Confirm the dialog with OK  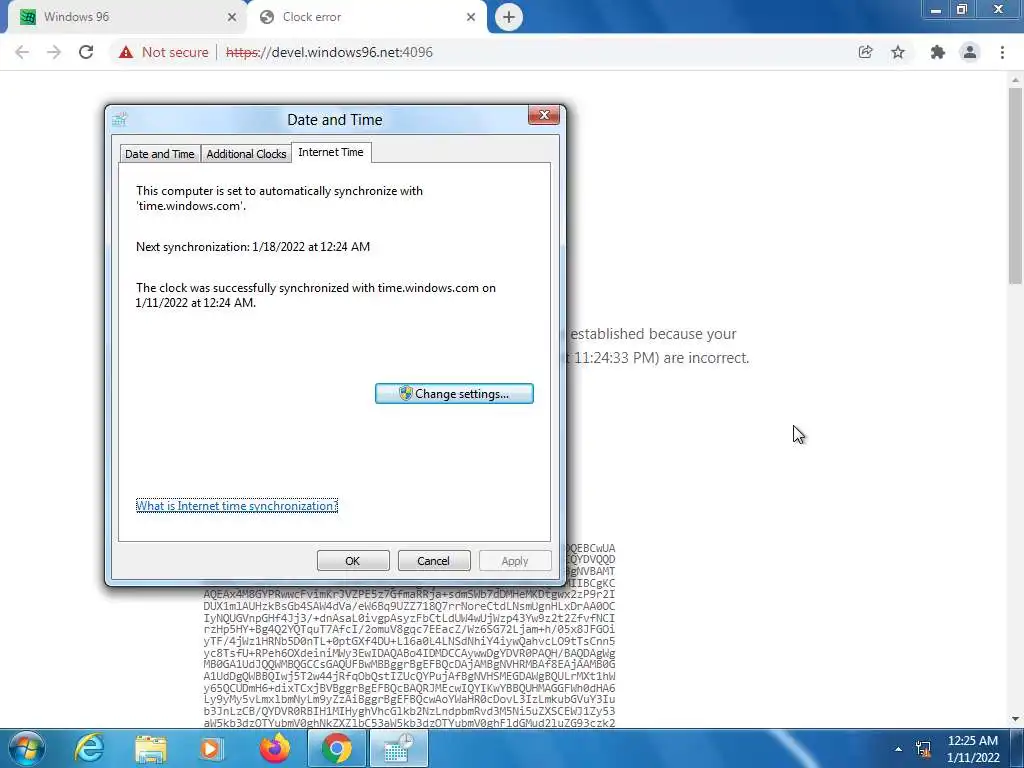pos(353,561)
